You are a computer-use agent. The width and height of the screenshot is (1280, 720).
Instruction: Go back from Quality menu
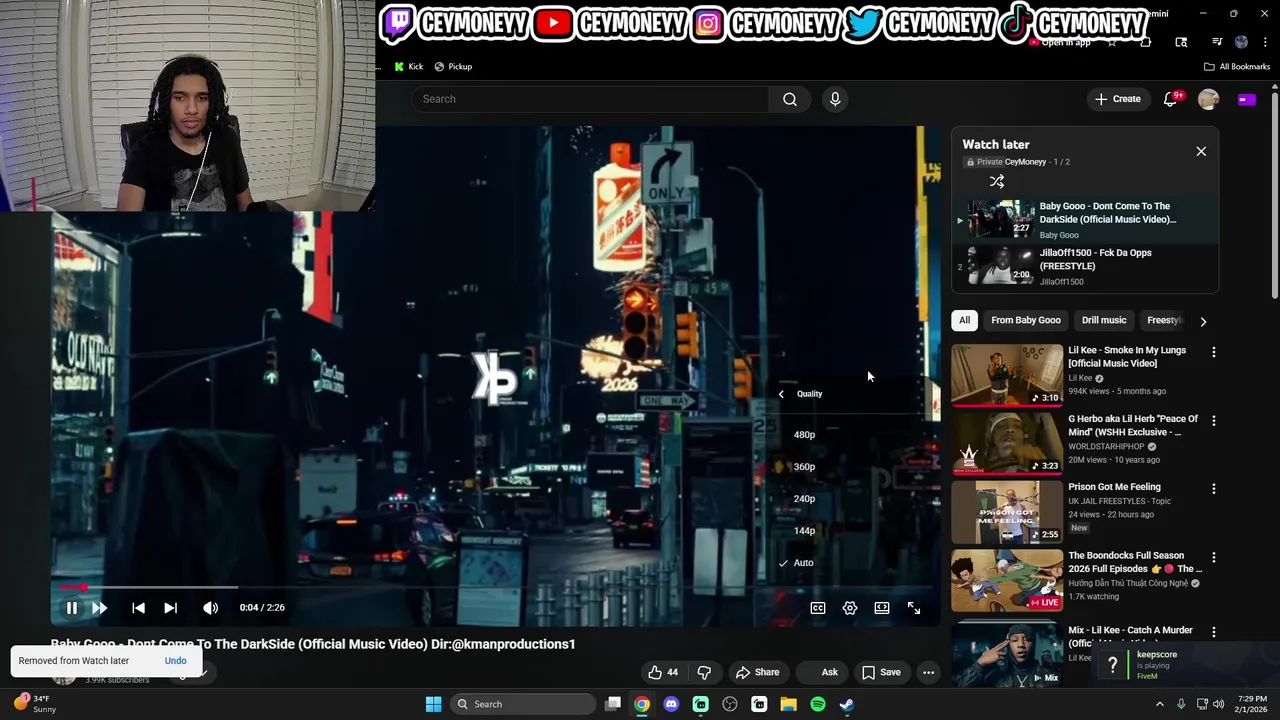781,394
